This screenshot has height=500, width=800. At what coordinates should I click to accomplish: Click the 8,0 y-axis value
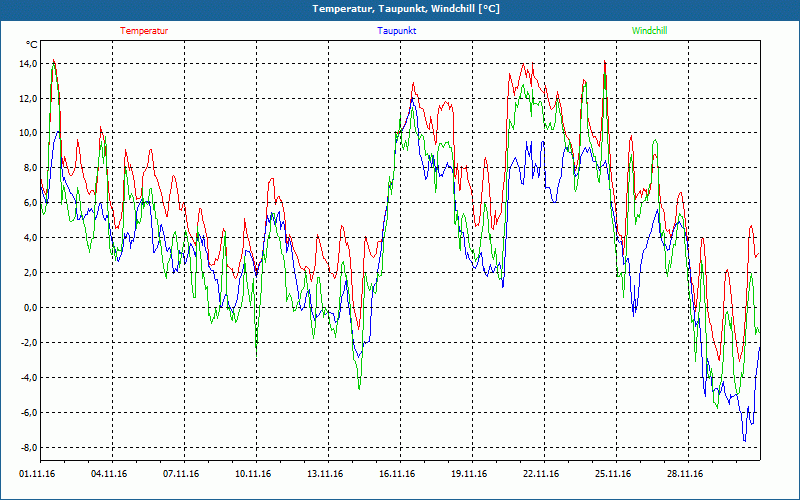(x=30, y=168)
